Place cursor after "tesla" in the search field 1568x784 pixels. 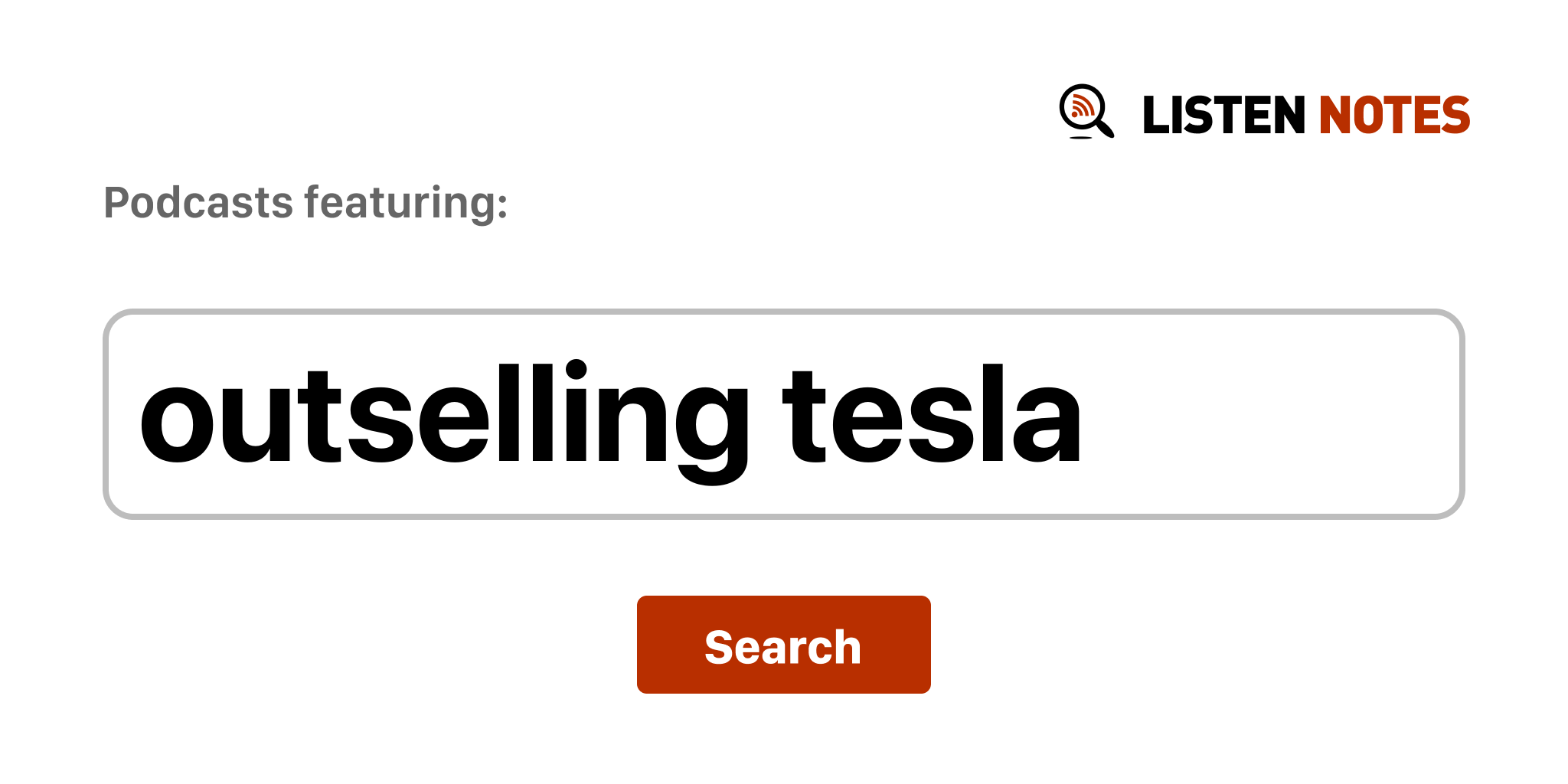point(1086,414)
